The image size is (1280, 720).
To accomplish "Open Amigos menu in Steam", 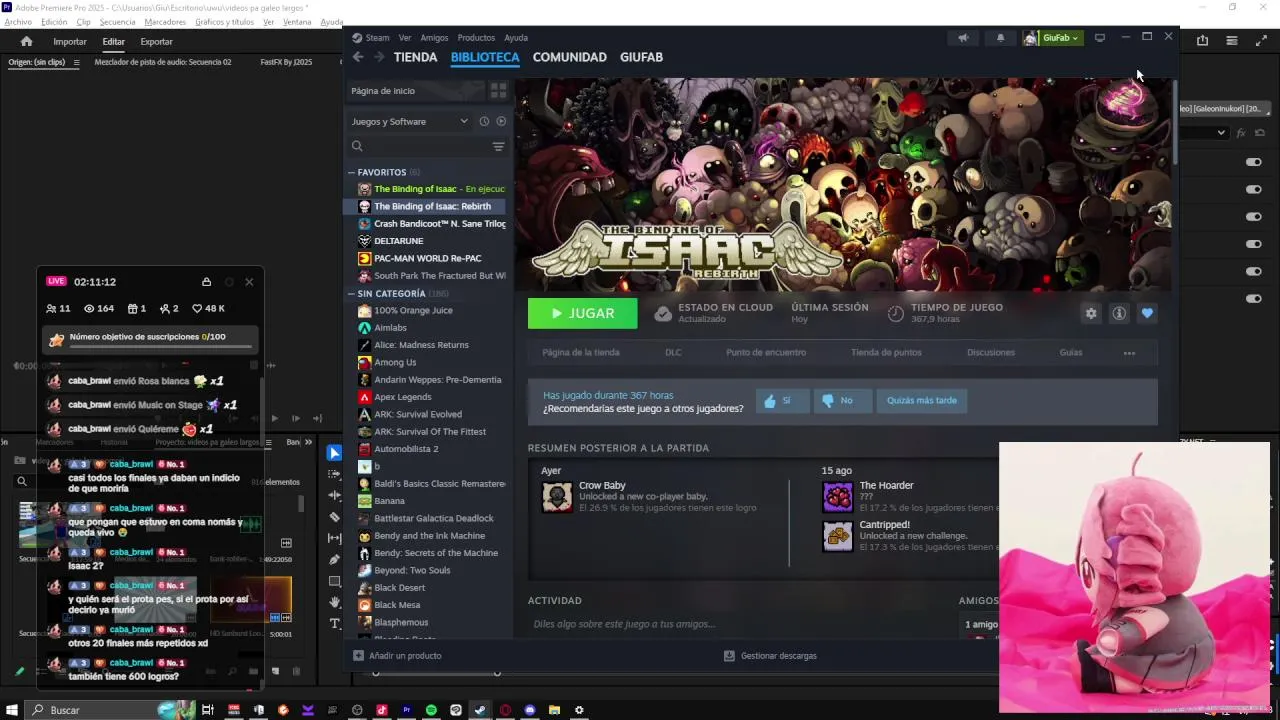I will click(434, 38).
